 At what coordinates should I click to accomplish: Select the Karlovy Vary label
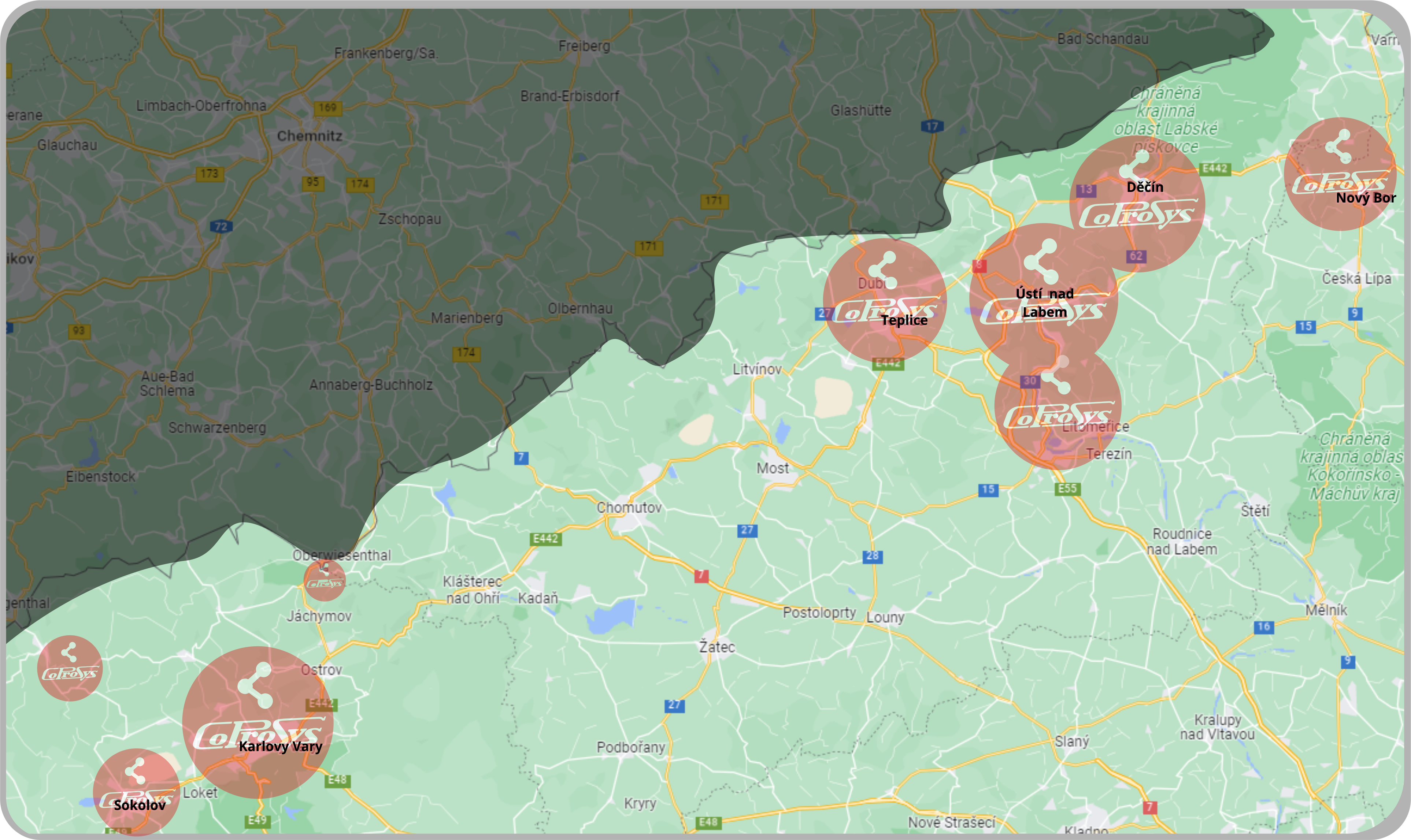click(280, 746)
